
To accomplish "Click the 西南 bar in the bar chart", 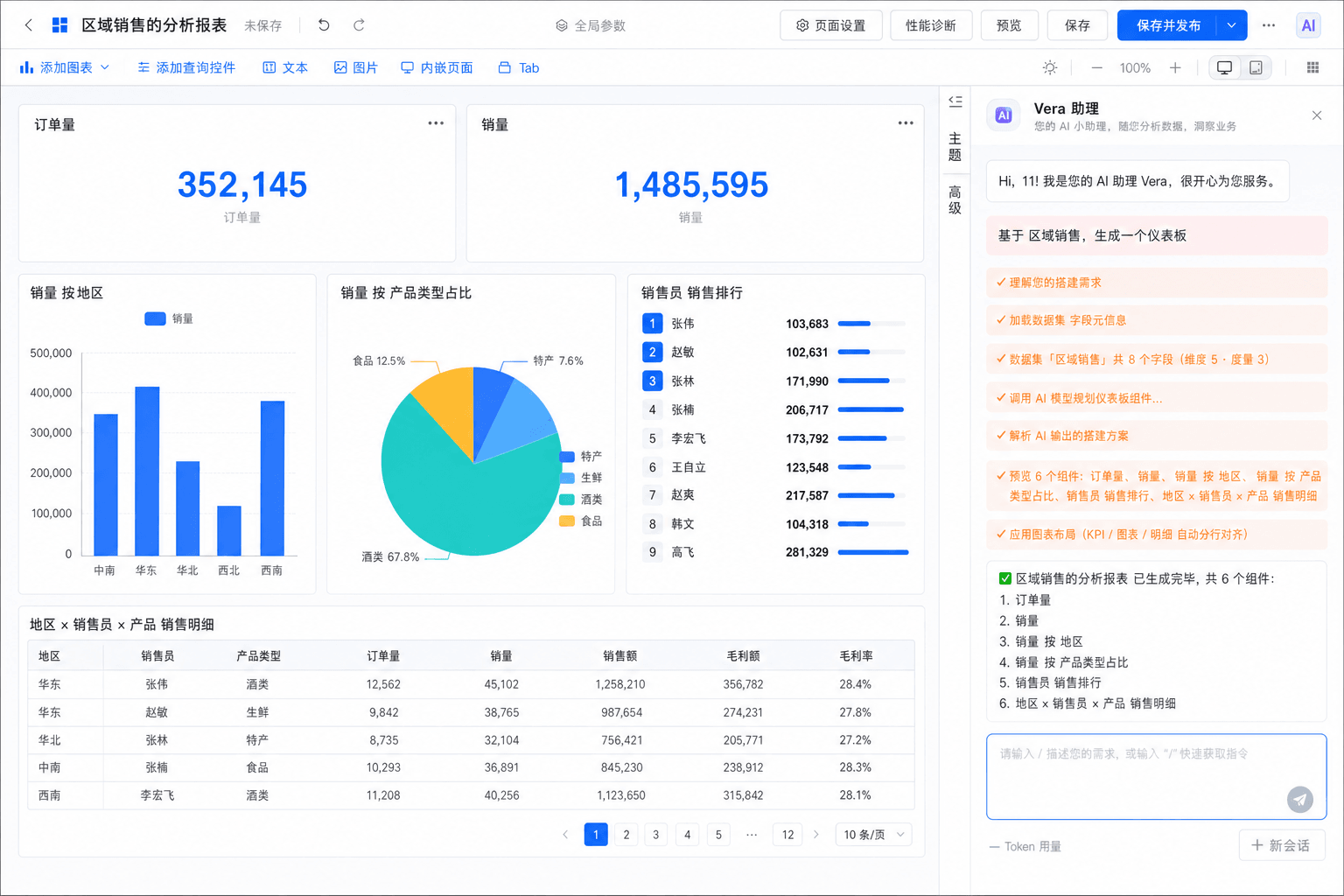I will (272, 478).
